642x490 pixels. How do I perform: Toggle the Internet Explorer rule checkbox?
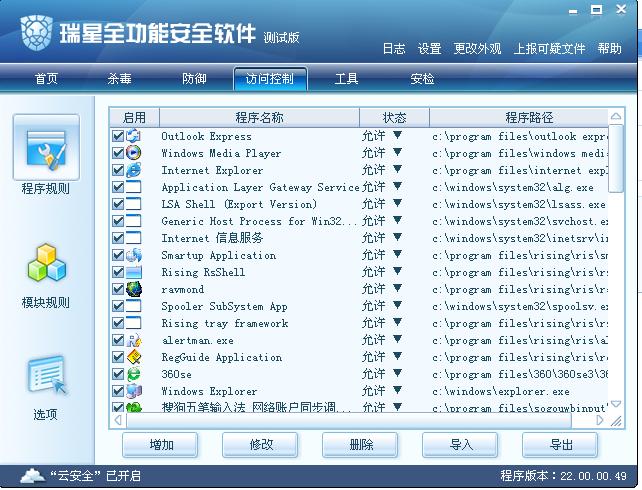[x=118, y=169]
